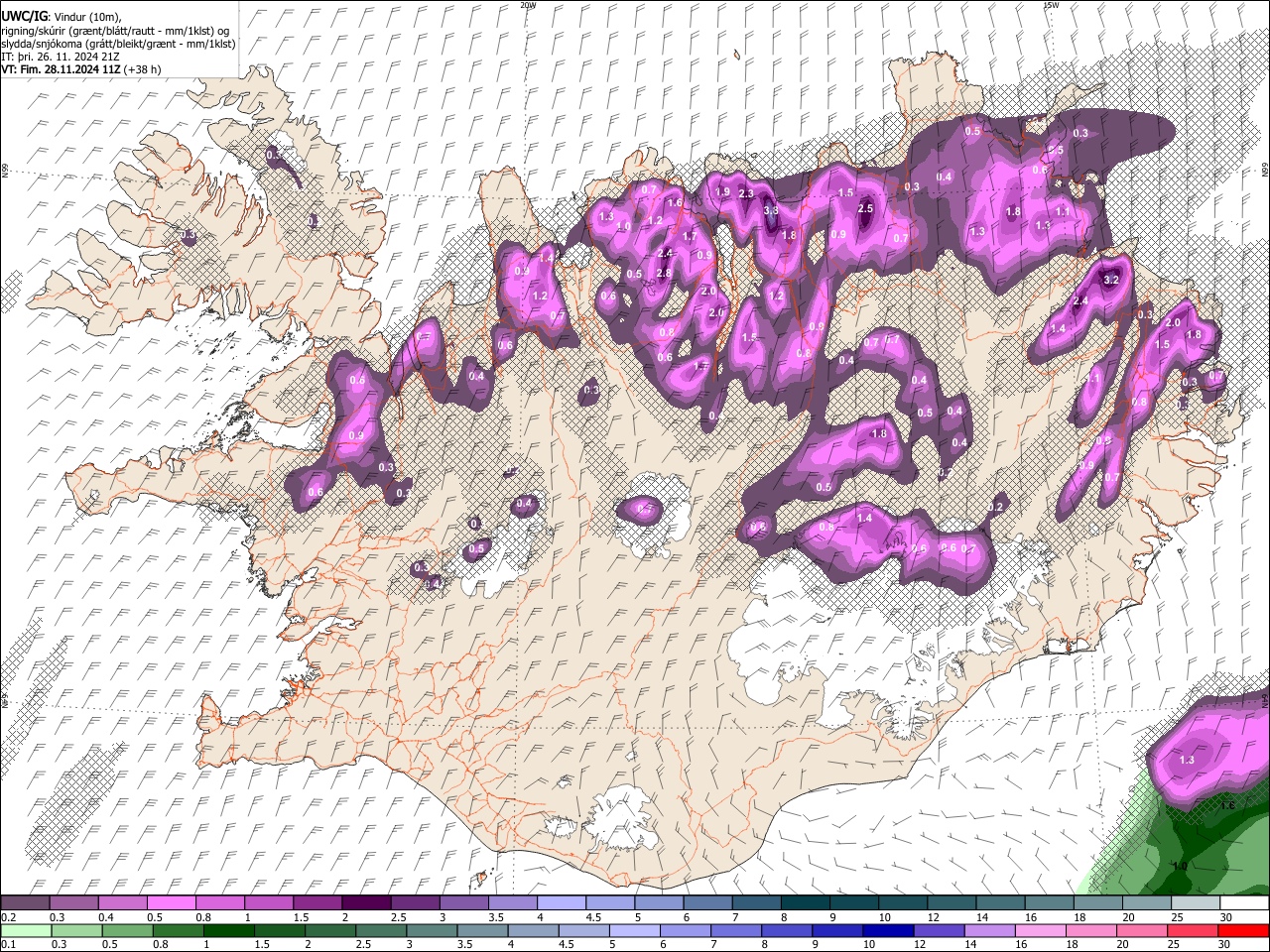The image size is (1270, 952).
Task: Select the 'VT: Fim. 28.11.2024 11Z (+38 h)' line
Action: pos(81,69)
